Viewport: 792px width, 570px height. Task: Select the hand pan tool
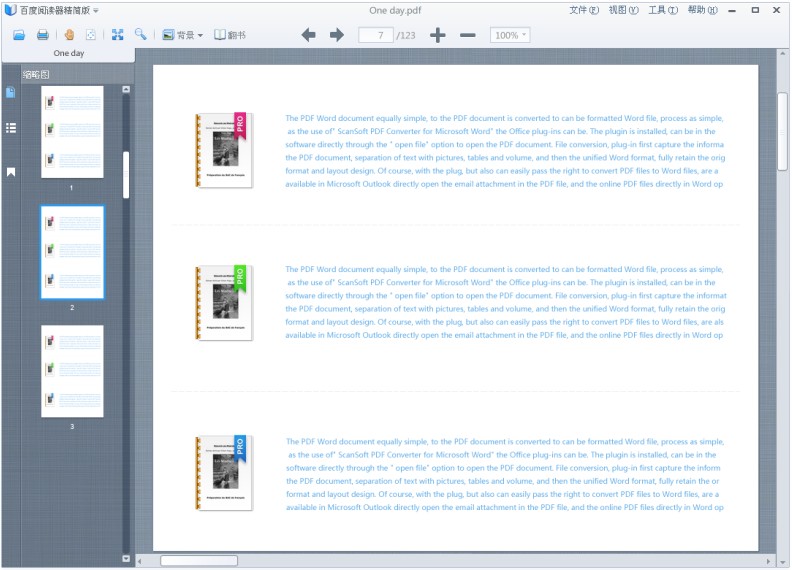click(69, 35)
